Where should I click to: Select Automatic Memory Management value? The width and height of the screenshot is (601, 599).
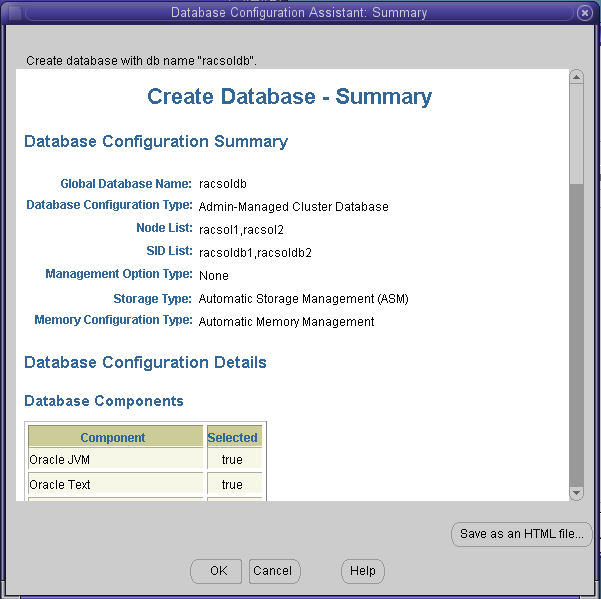click(x=286, y=322)
